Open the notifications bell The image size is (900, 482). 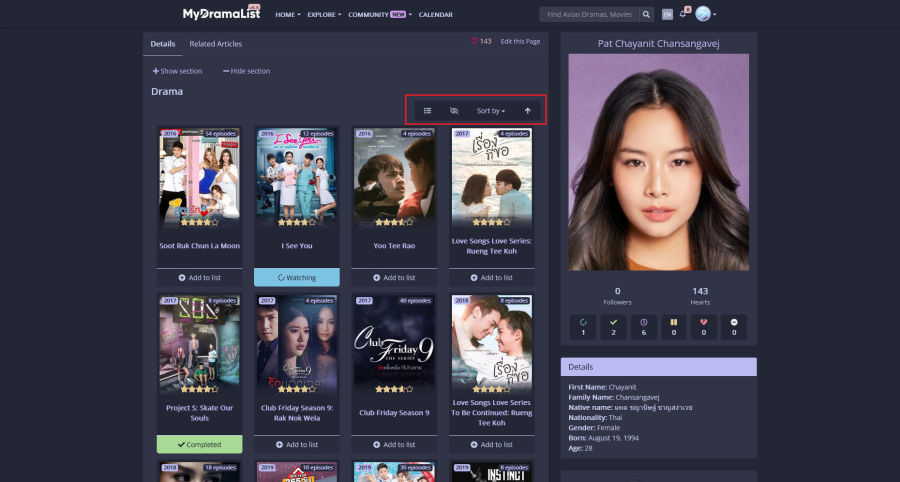683,14
